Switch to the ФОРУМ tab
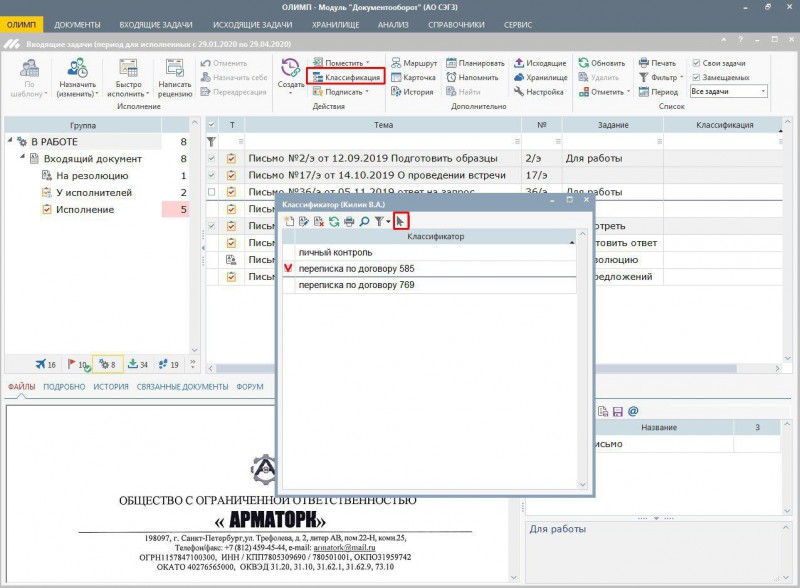 click(250, 386)
